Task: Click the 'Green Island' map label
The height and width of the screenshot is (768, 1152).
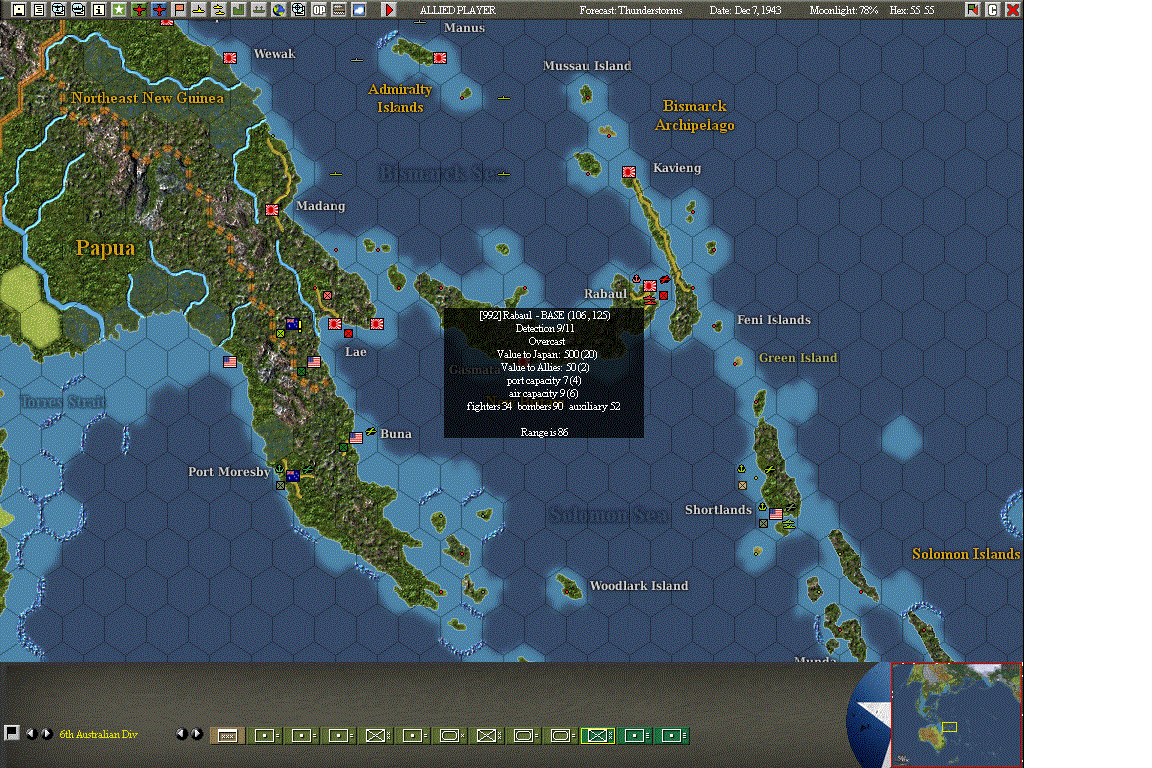Action: click(x=798, y=358)
